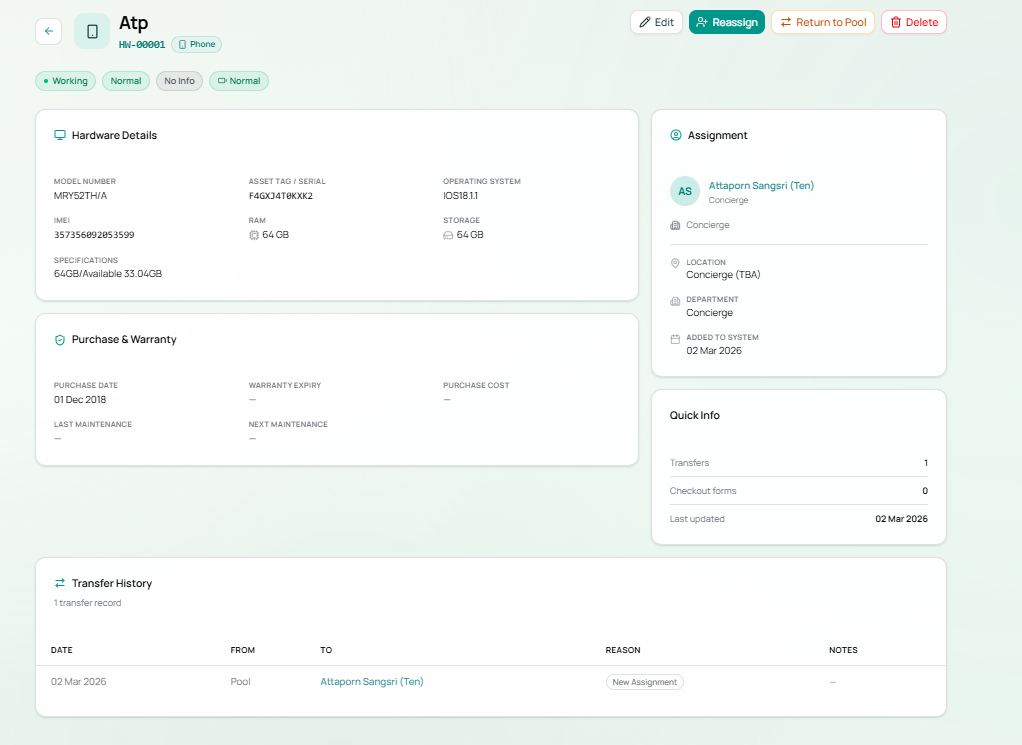1022x745 pixels.
Task: Click the Checkout forms row
Action: pyautogui.click(x=798, y=491)
